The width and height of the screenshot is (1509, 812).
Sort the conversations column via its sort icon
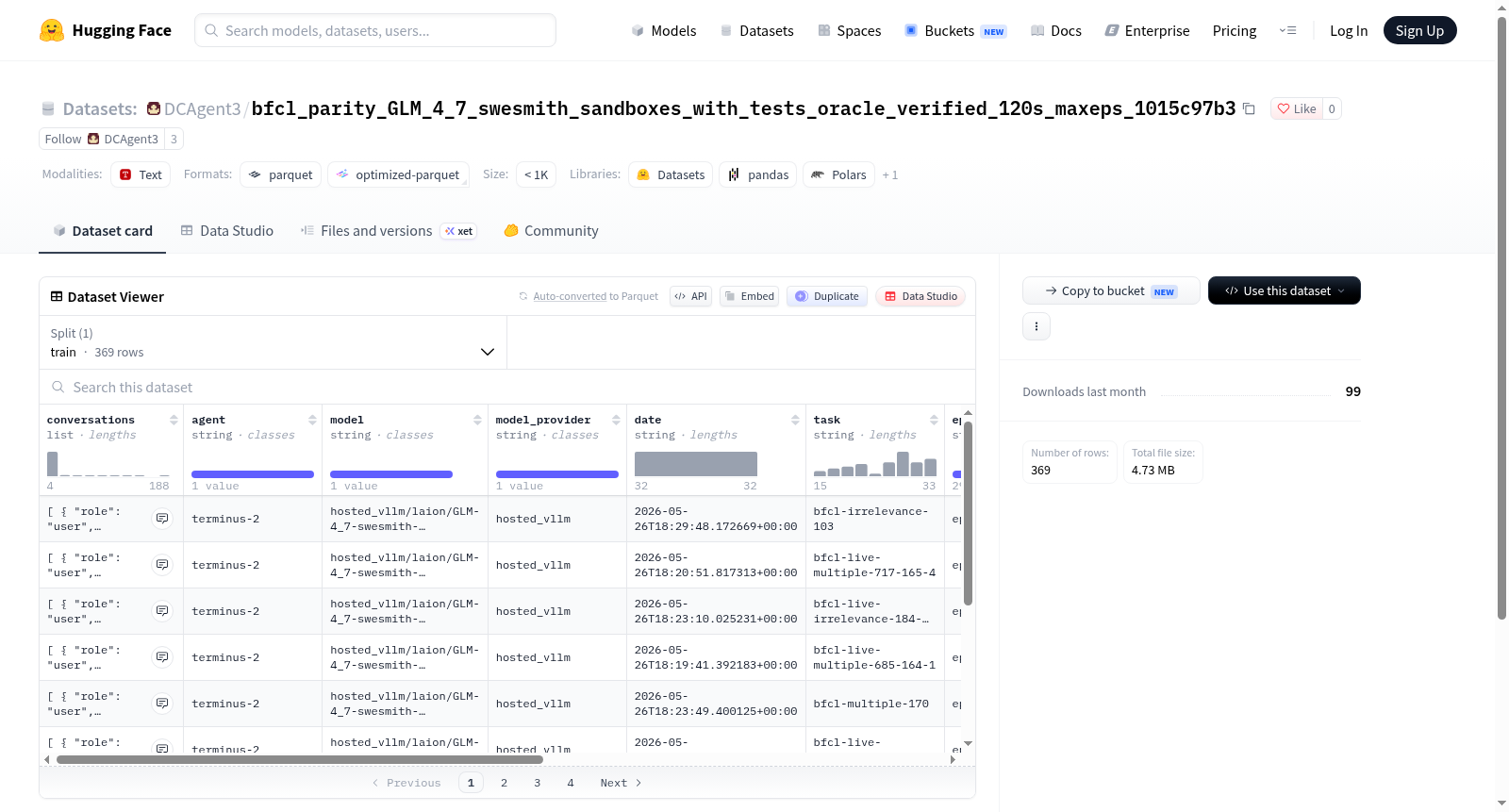coord(174,420)
